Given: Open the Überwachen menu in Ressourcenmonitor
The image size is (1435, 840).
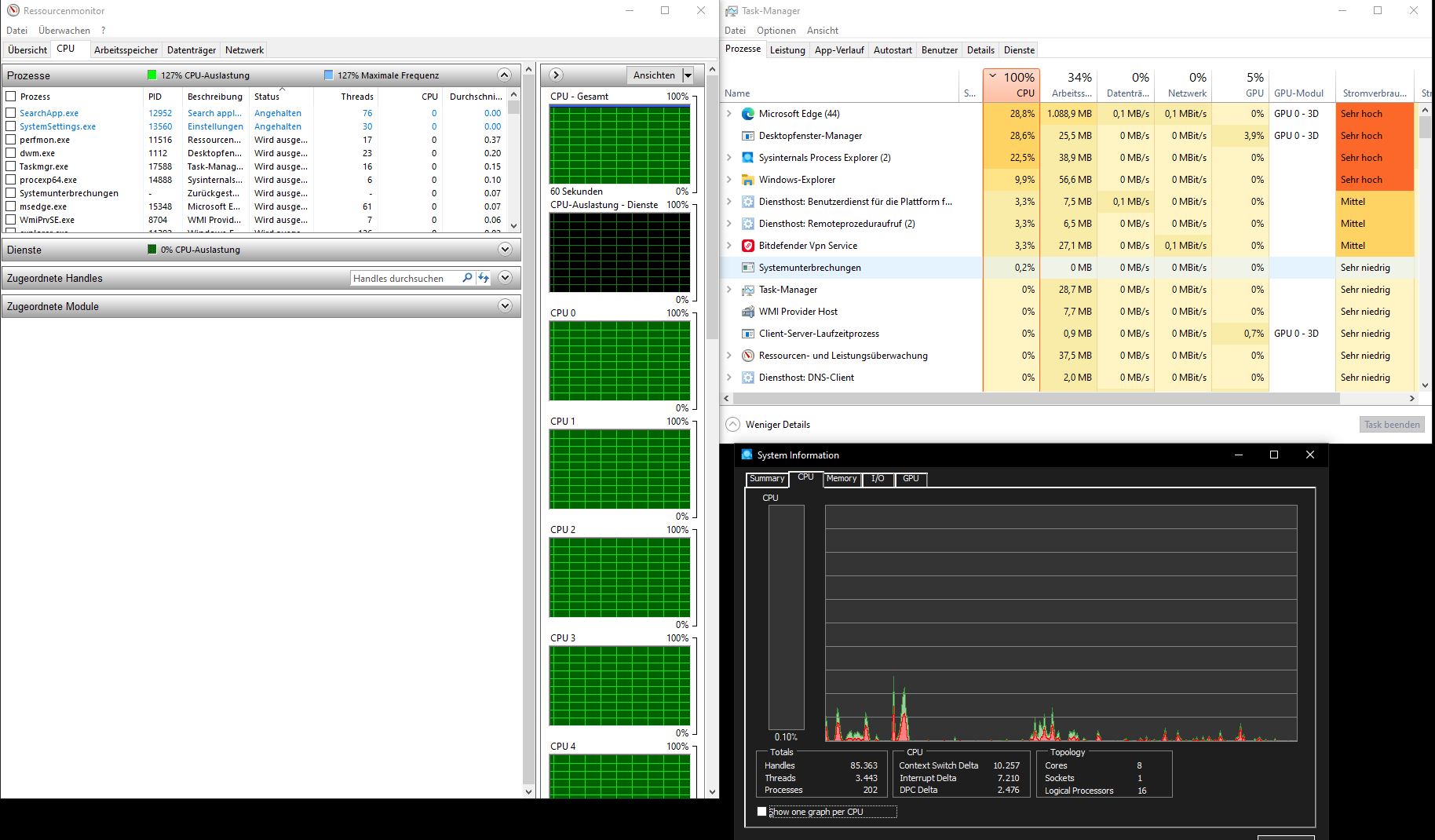Looking at the screenshot, I should point(64,31).
